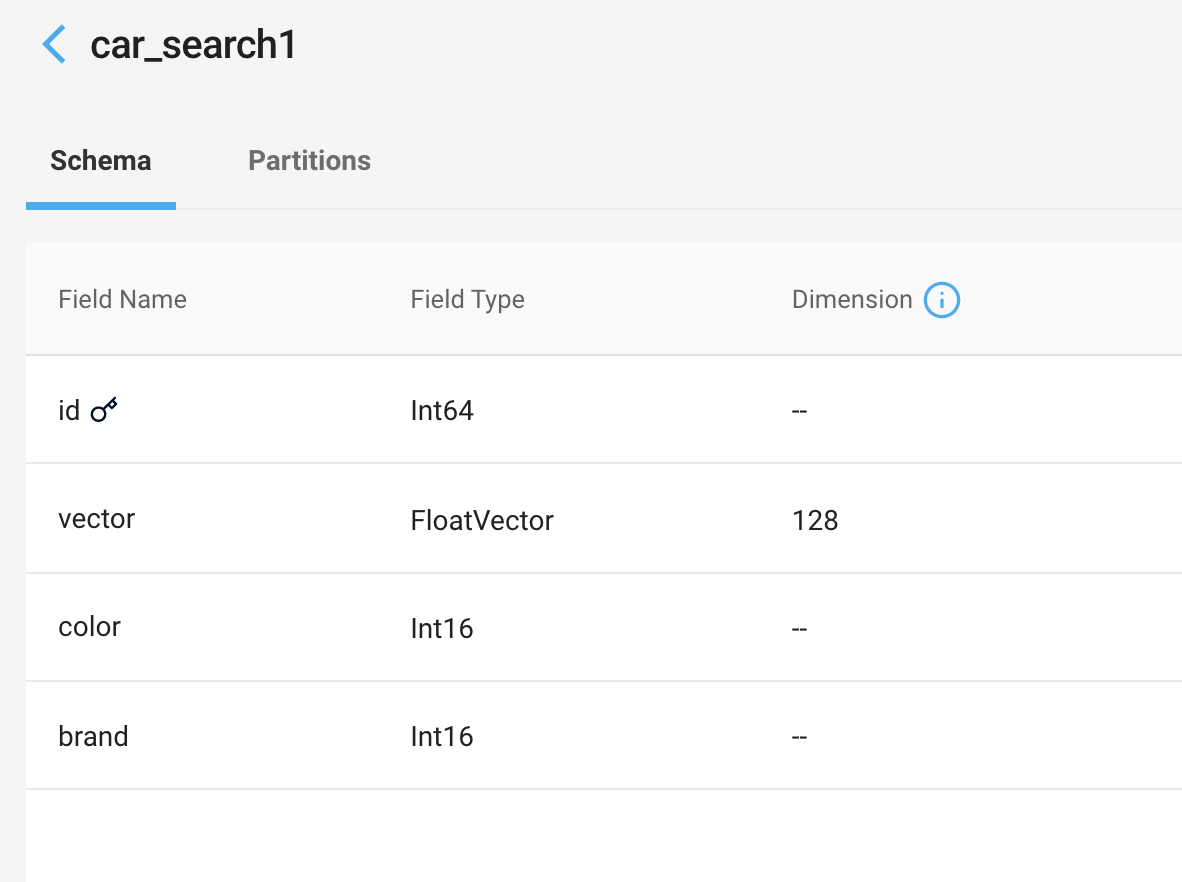Click the primary key icon beside id
Image resolution: width=1182 pixels, height=882 pixels.
[105, 408]
